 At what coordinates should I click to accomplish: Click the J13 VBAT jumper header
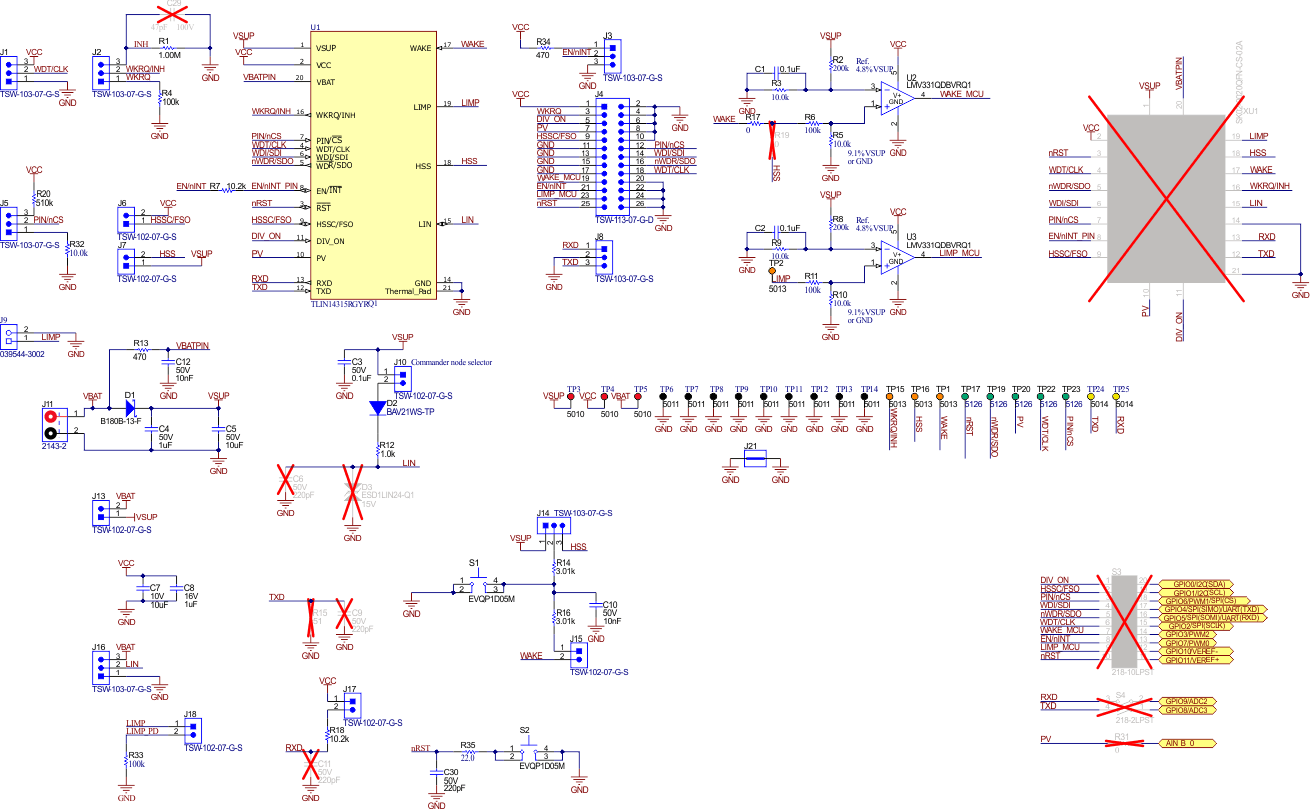coord(100,511)
